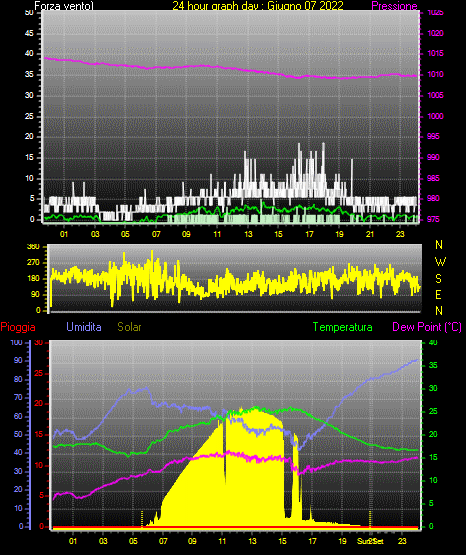Image resolution: width=466 pixels, height=555 pixels.
Task: Click the 90 value on humidity axis
Action: point(18,360)
